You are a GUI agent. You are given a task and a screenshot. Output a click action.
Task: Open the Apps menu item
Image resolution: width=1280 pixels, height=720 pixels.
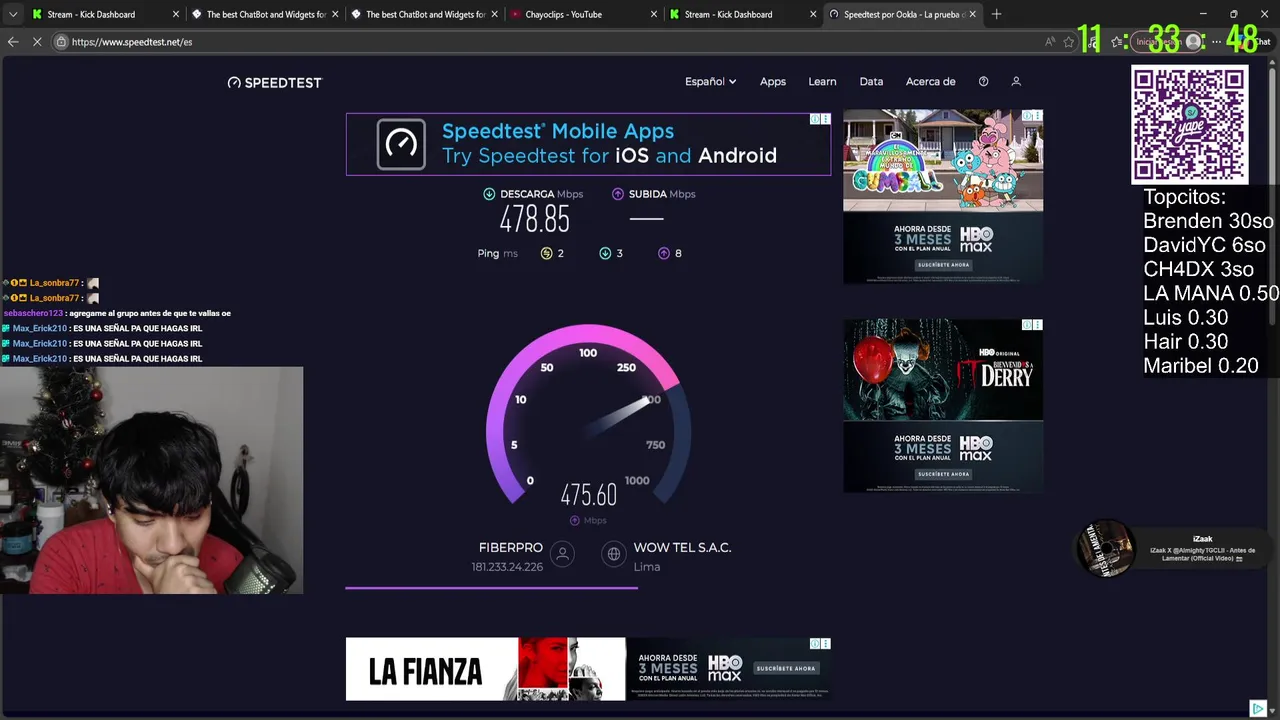click(x=773, y=81)
